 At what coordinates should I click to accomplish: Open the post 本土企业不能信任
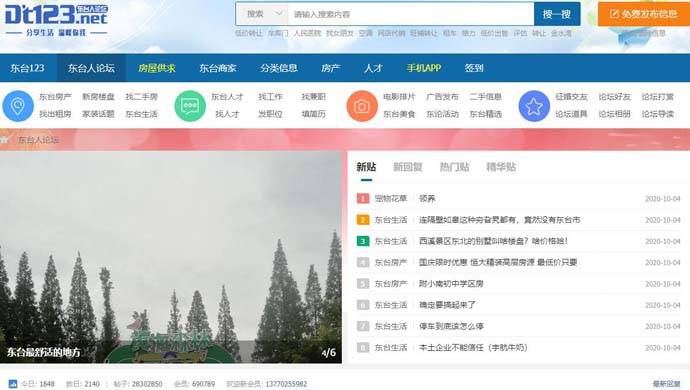473,347
